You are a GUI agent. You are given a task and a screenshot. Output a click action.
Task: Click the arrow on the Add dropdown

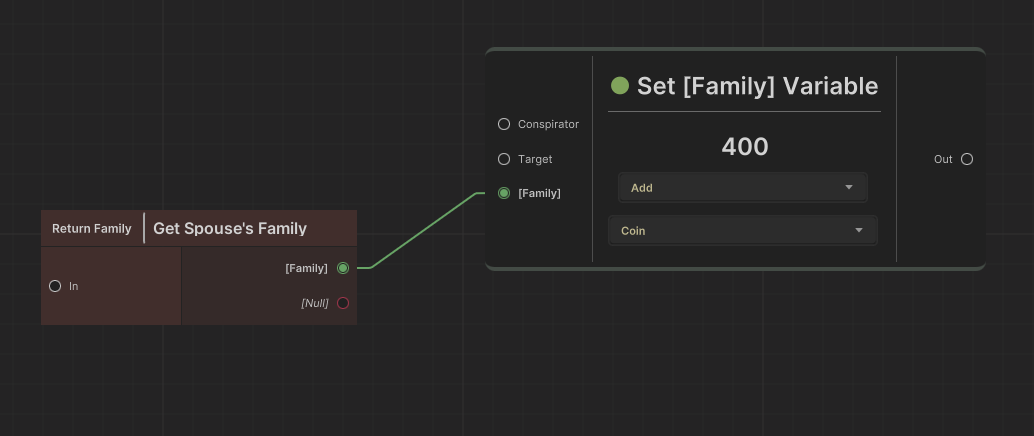click(849, 188)
